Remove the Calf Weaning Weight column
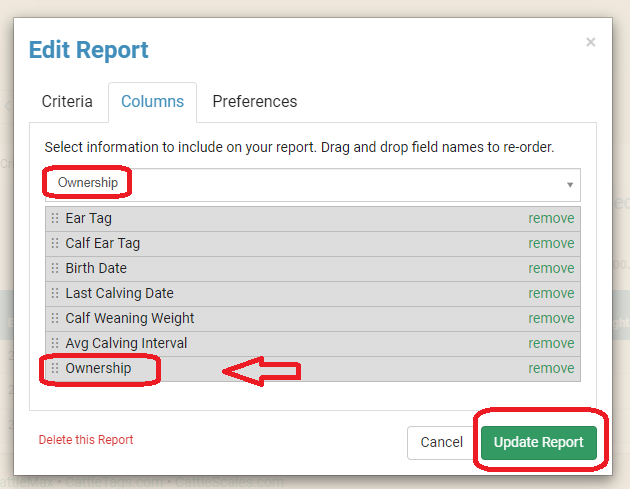Viewport: 630px width, 489px height. 551,318
